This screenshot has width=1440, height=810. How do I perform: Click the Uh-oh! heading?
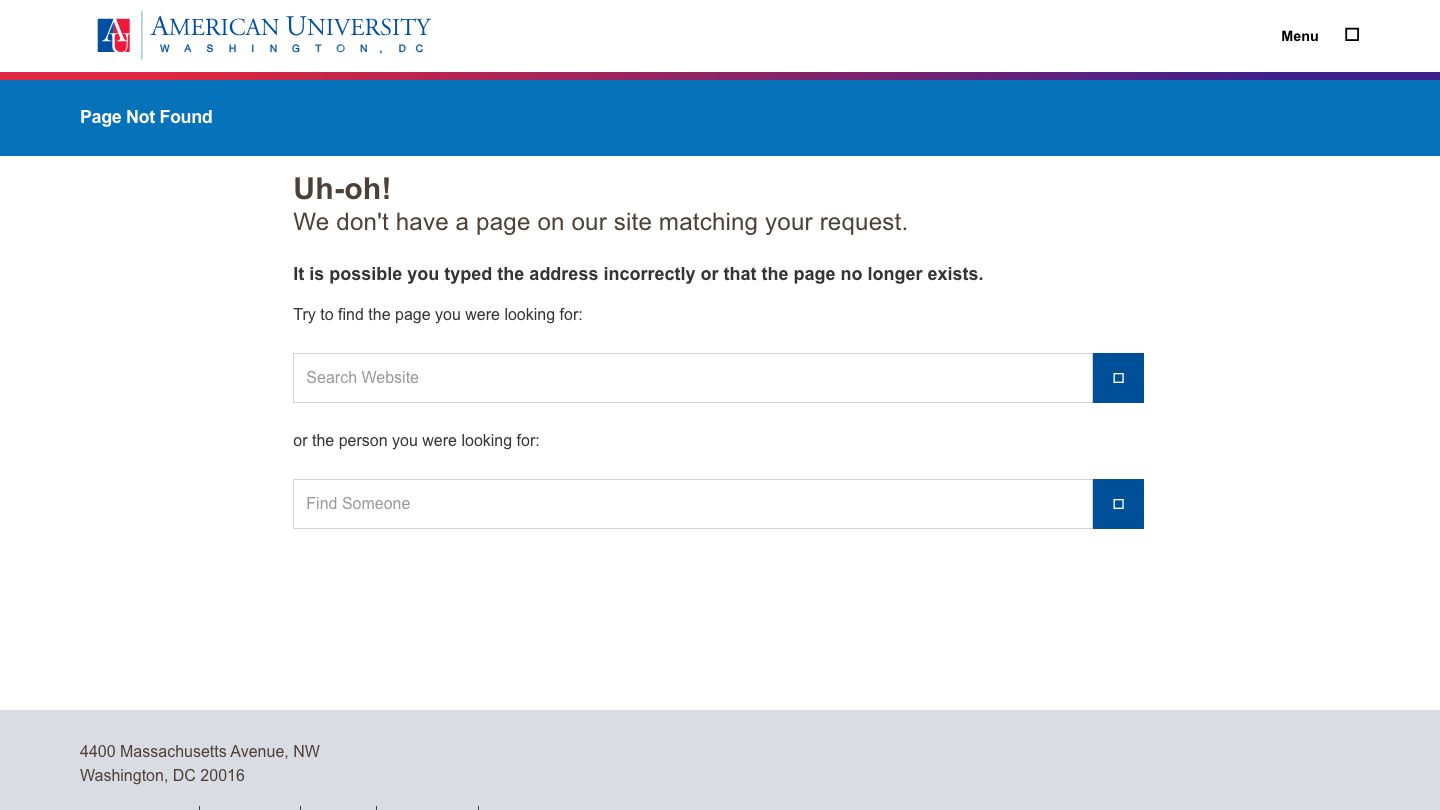coord(342,189)
